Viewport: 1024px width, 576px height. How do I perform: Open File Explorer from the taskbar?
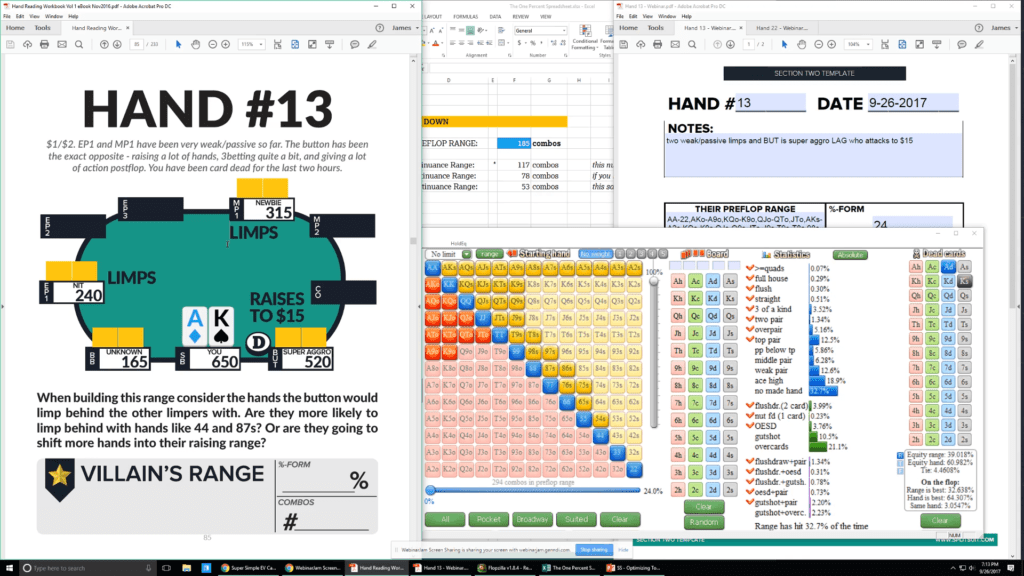tap(186, 568)
